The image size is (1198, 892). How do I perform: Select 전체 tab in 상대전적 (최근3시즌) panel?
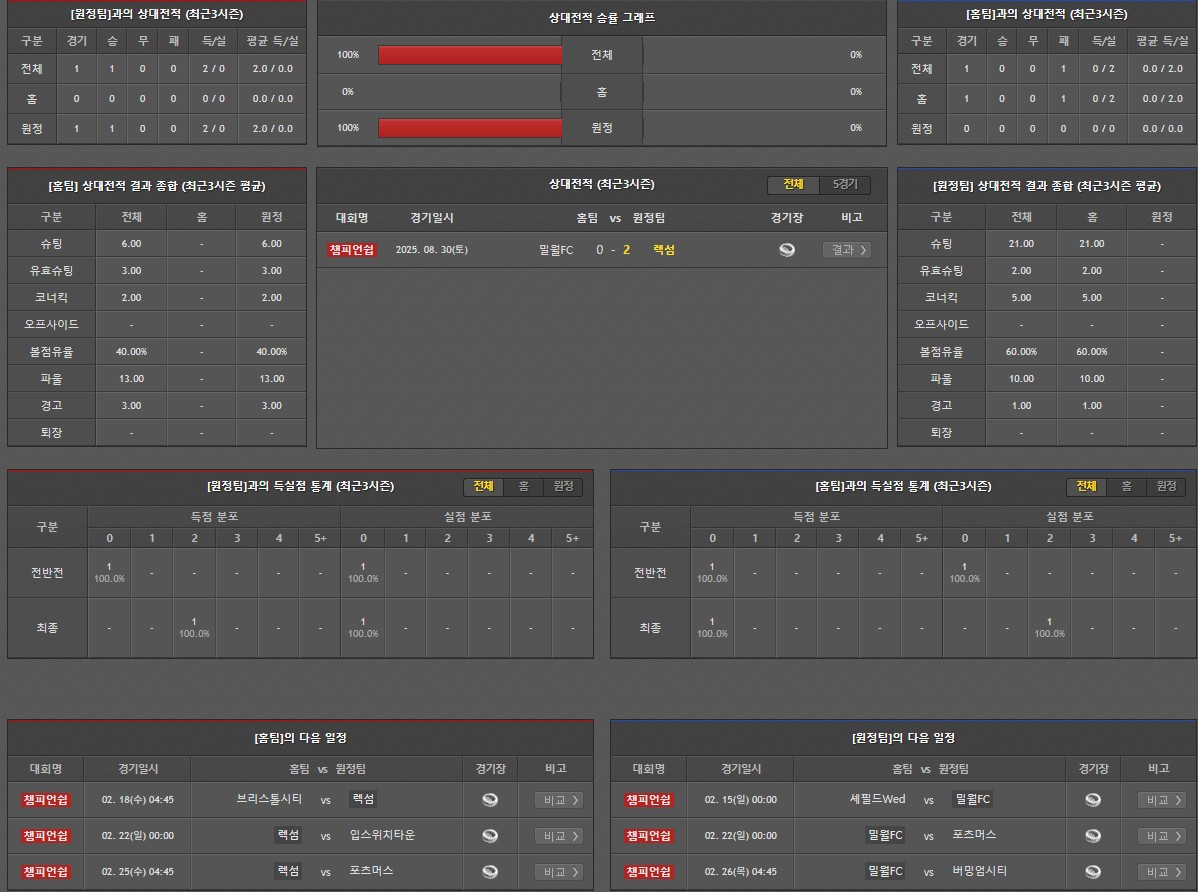pyautogui.click(x=793, y=185)
